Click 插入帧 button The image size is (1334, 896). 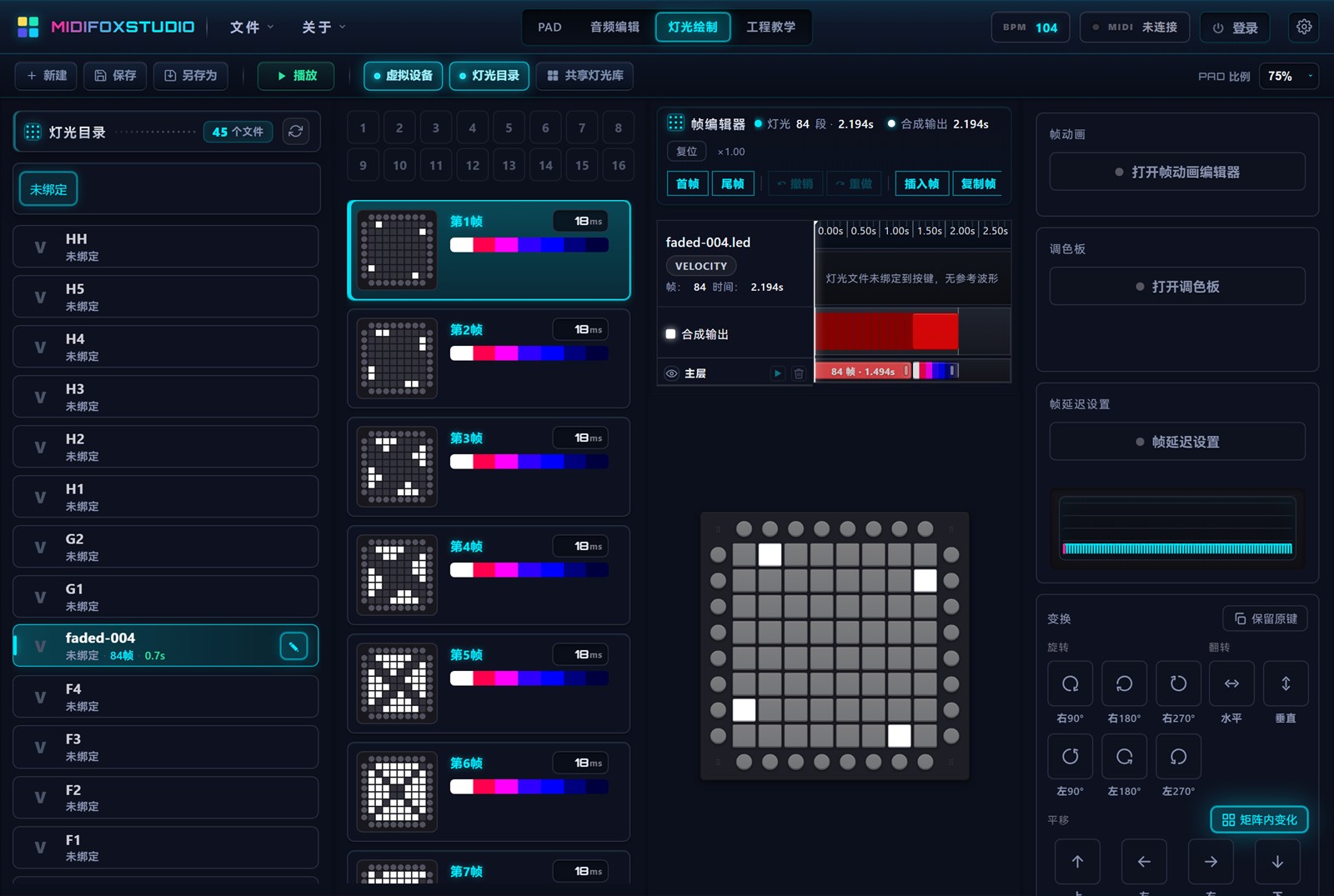click(921, 183)
